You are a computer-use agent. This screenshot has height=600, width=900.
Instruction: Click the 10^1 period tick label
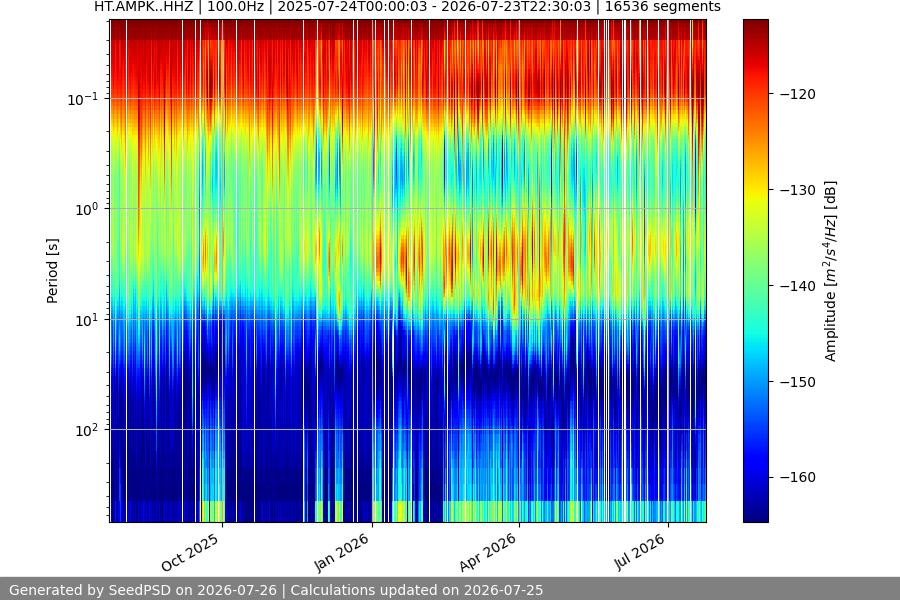86,320
